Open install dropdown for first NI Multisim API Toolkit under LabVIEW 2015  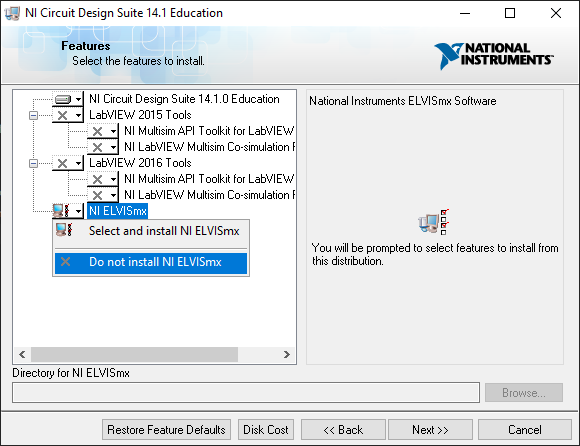[103, 131]
